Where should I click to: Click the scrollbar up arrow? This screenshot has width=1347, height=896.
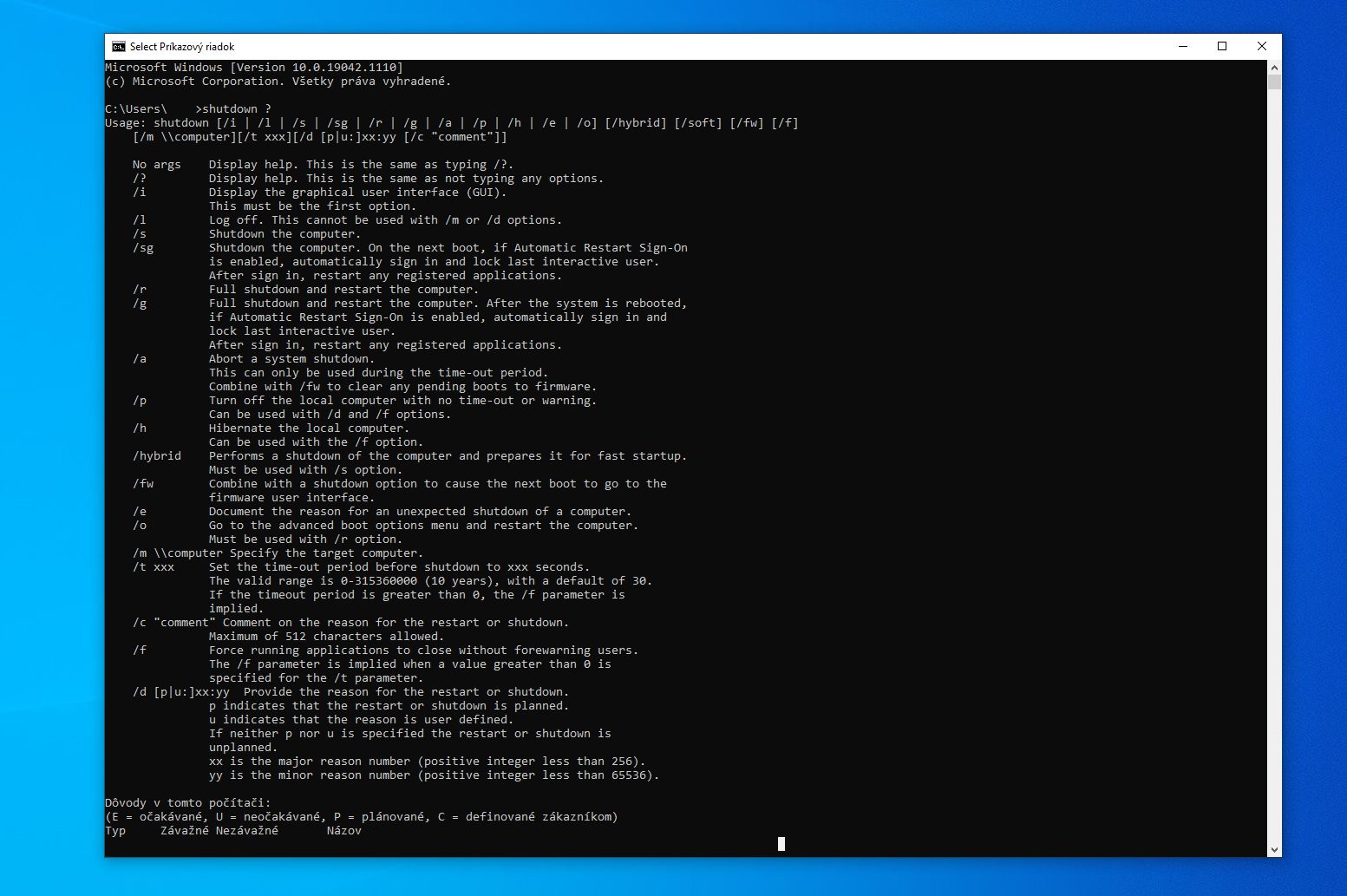coord(1274,67)
